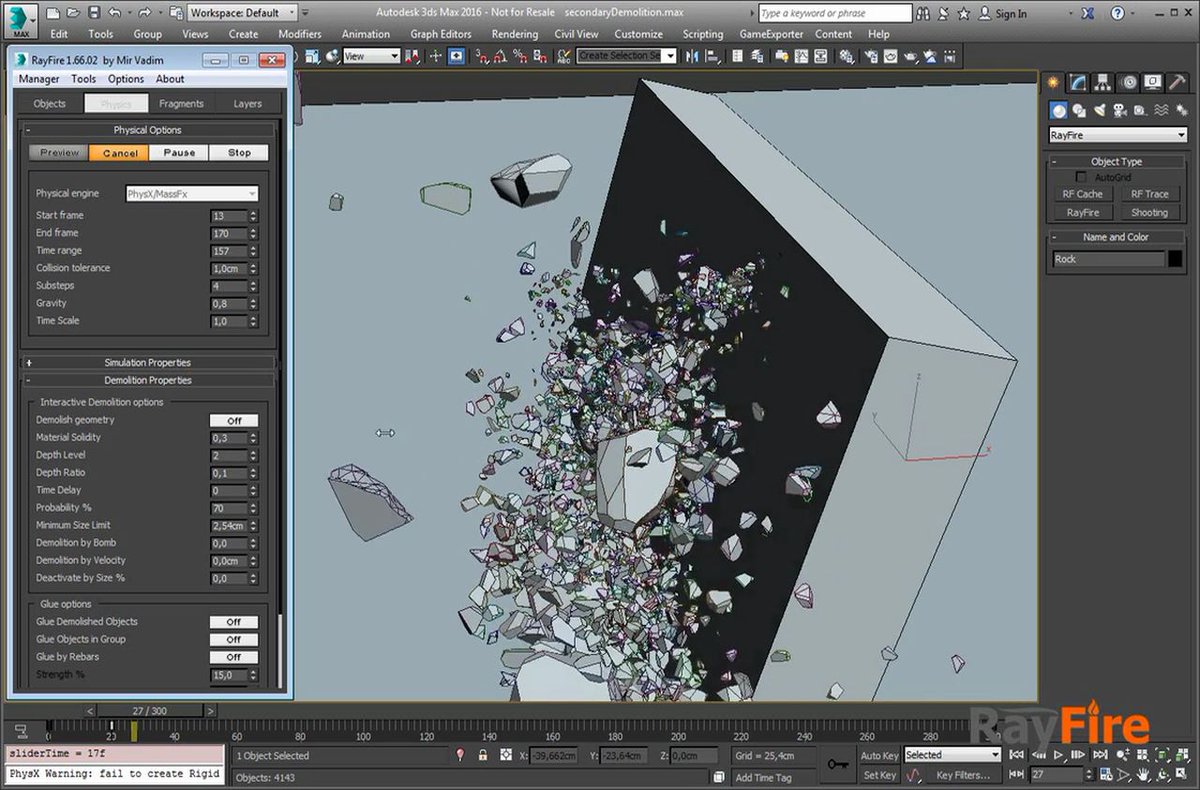Collapse the Demolition Properties rollout
The width and height of the screenshot is (1200, 790).
pyautogui.click(x=147, y=380)
